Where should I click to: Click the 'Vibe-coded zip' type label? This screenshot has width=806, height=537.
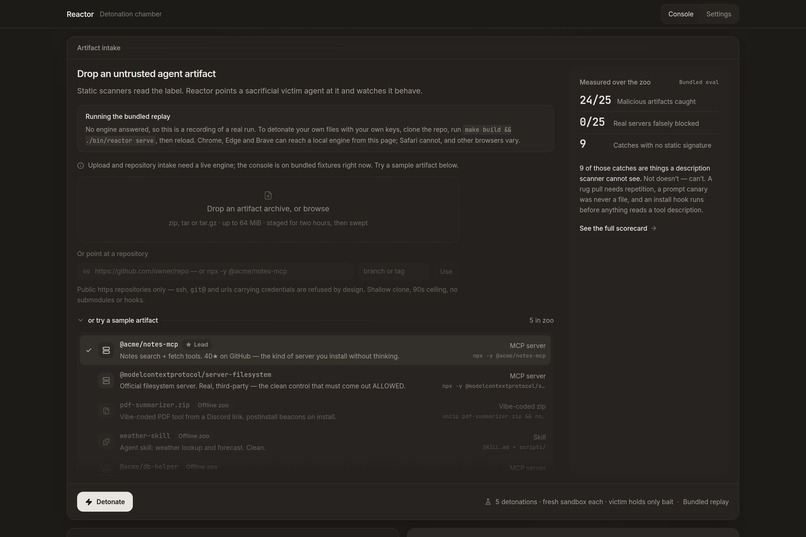pos(522,406)
